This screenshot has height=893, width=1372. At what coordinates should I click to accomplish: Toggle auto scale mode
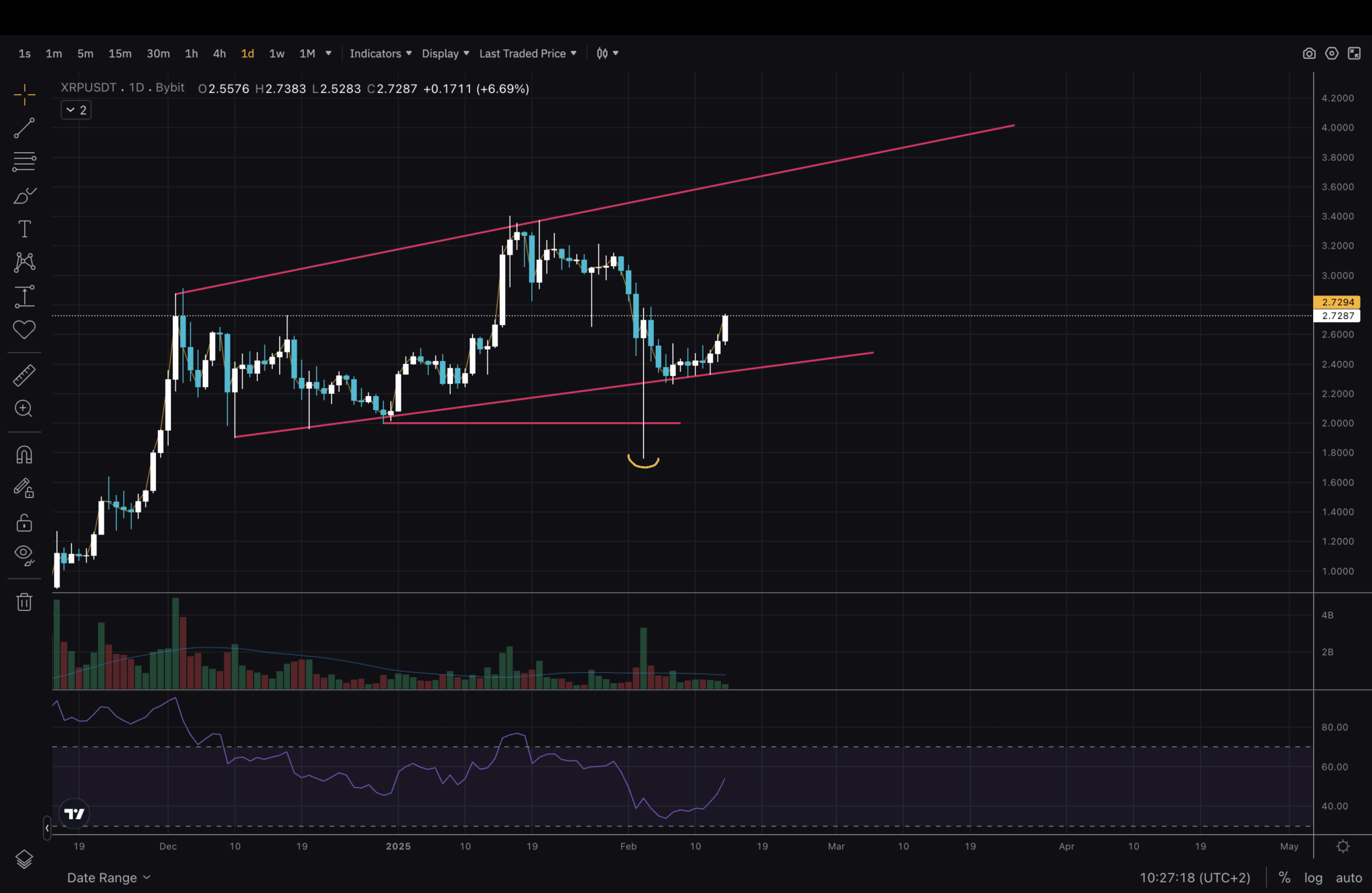pyautogui.click(x=1349, y=878)
